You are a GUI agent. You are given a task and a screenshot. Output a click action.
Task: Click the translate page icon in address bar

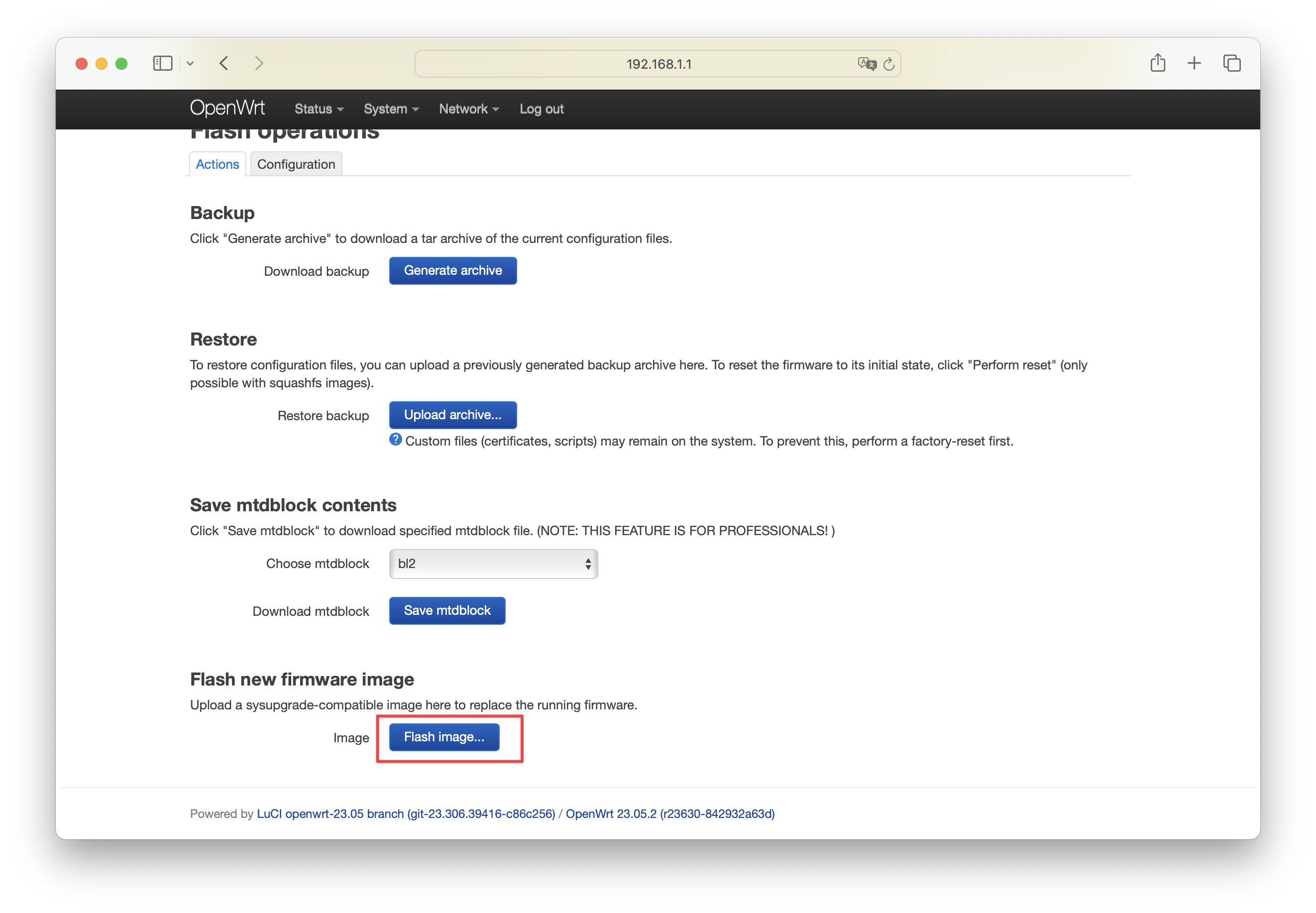pyautogui.click(x=867, y=64)
